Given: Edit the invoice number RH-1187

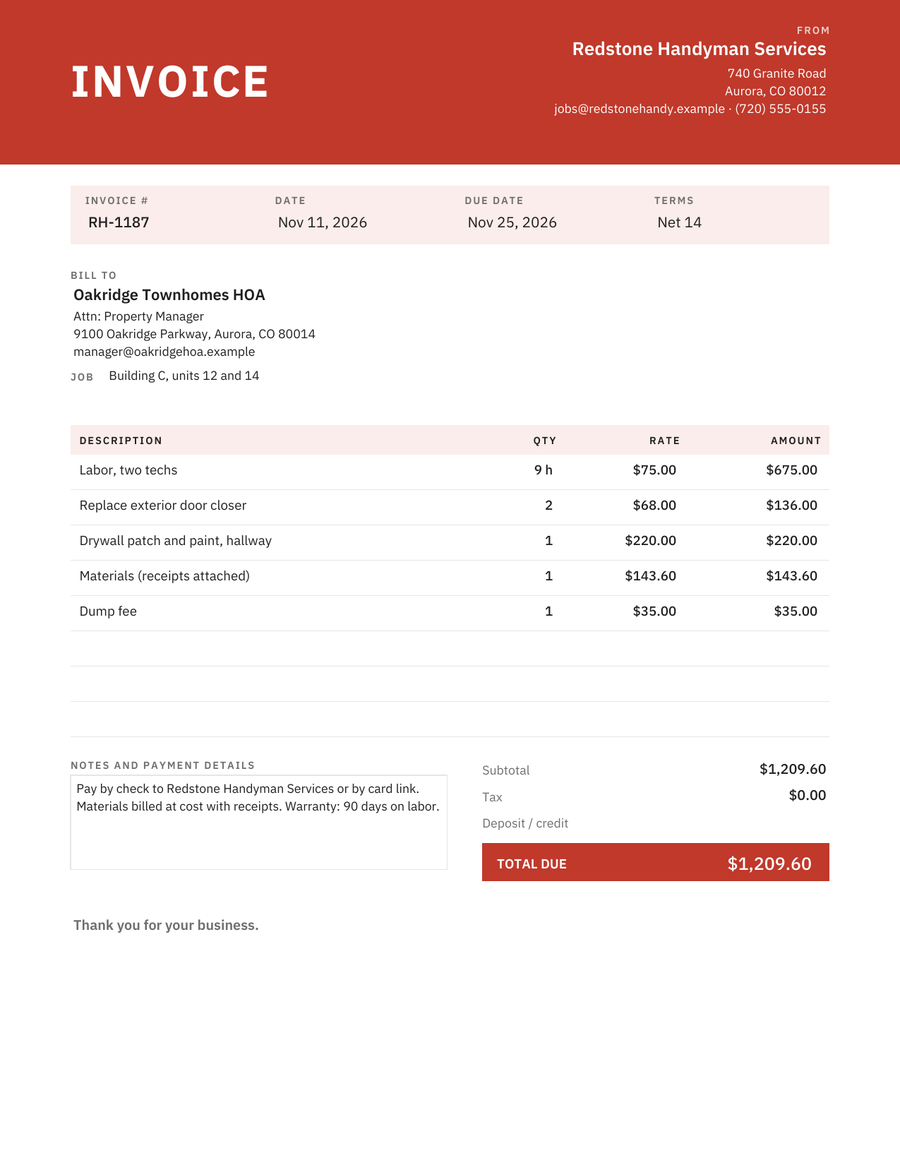Looking at the screenshot, I should [119, 222].
